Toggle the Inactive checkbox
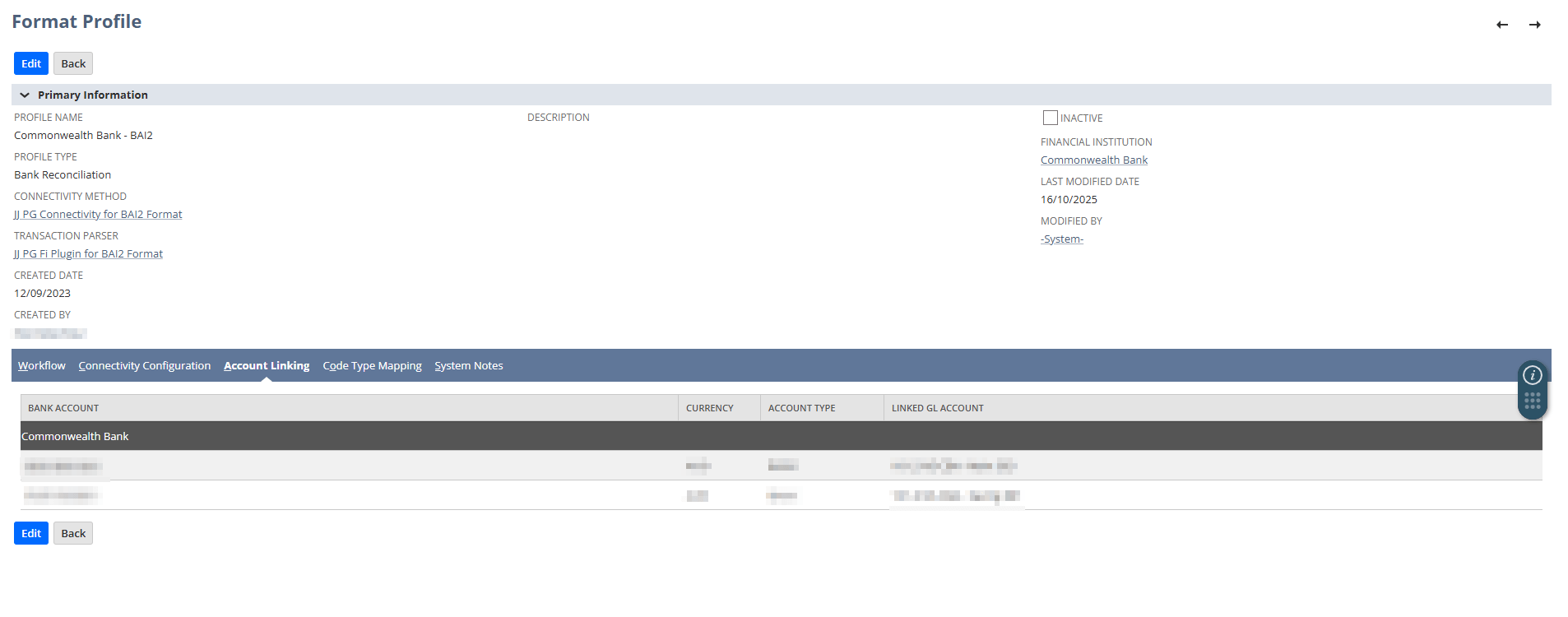This screenshot has width=1568, height=617. 1051,118
